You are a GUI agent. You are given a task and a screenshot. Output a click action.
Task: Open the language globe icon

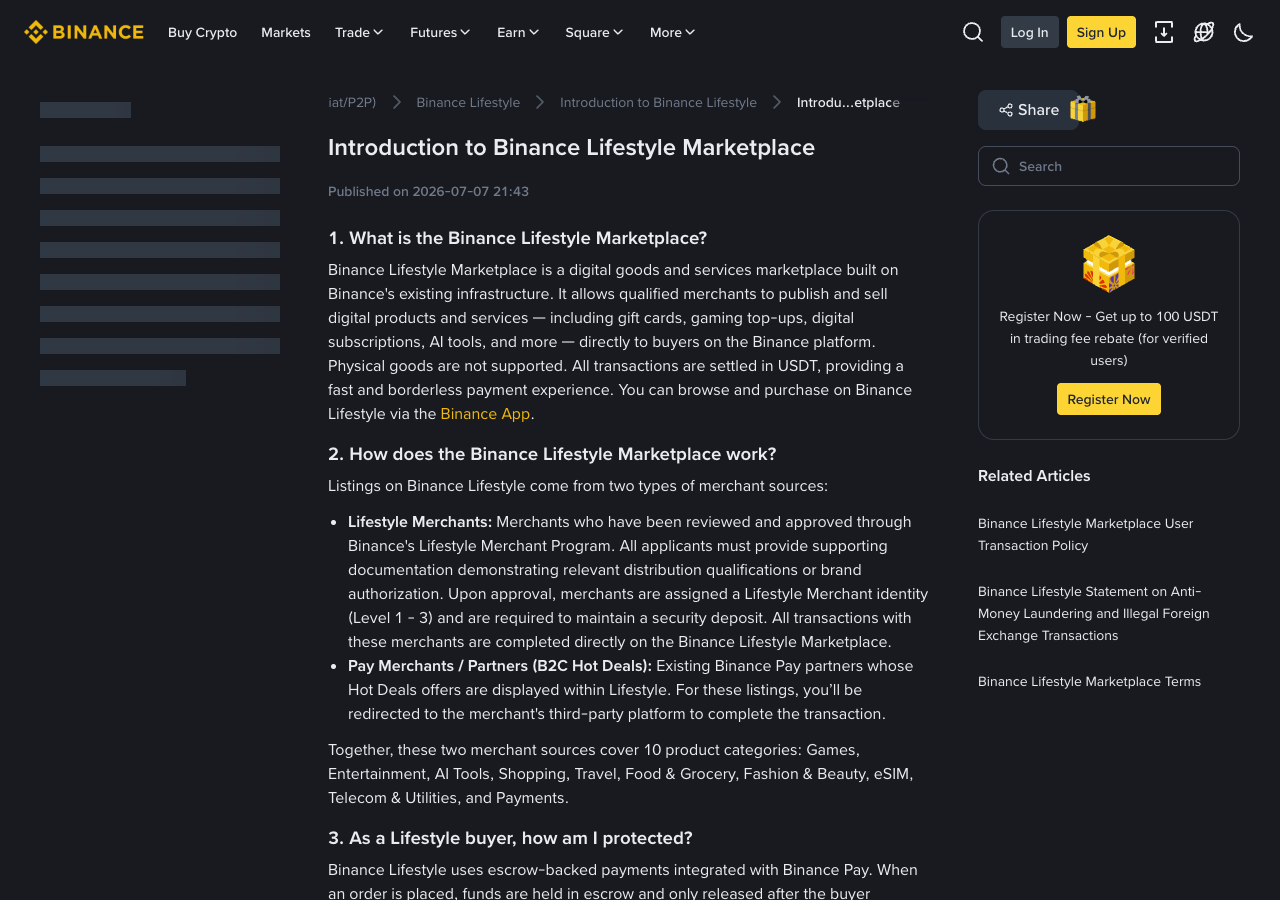point(1204,32)
